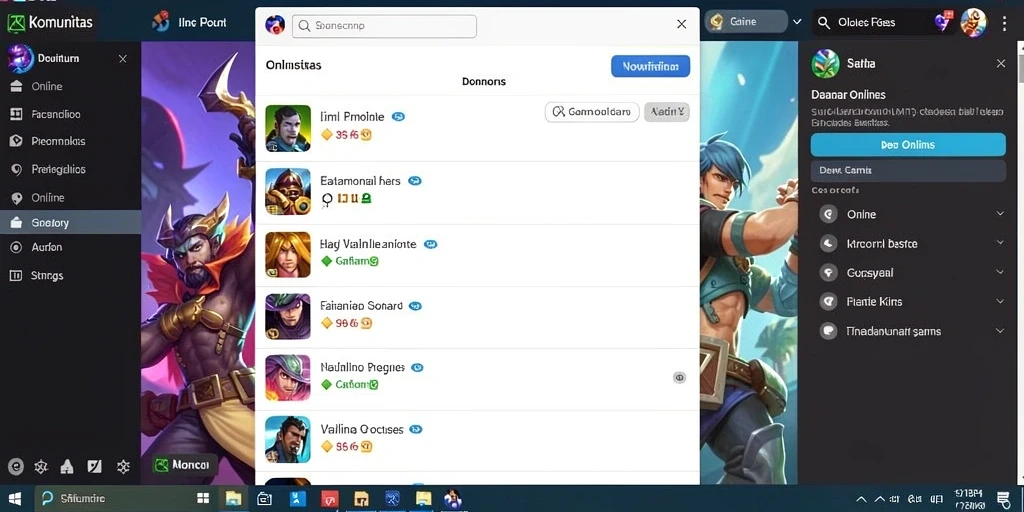Screen dimensions: 1024x512
Task: Select the Iiml Pmoinle name text
Action: pos(352,117)
